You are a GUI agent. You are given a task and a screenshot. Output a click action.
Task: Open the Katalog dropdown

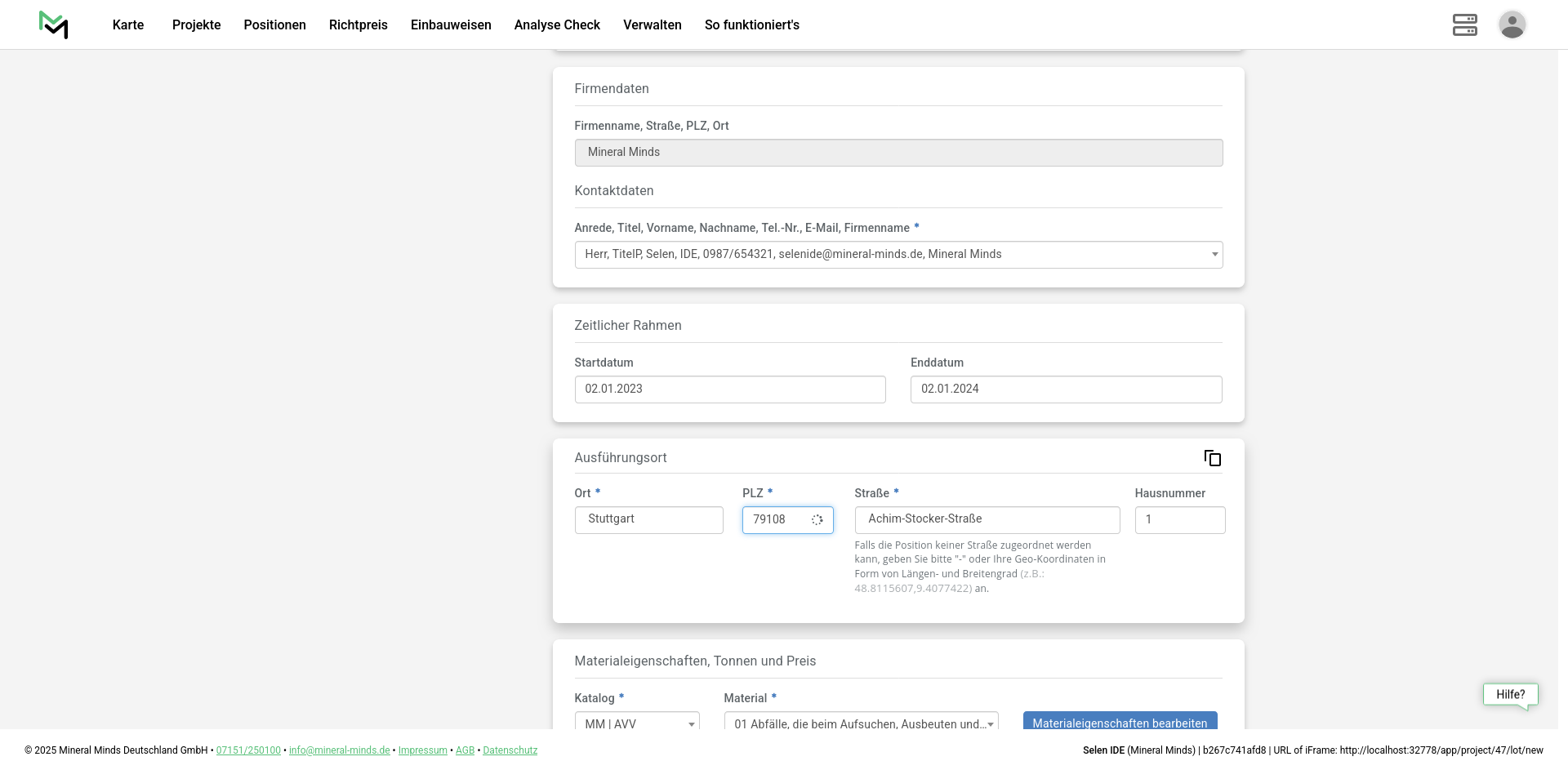pos(636,722)
